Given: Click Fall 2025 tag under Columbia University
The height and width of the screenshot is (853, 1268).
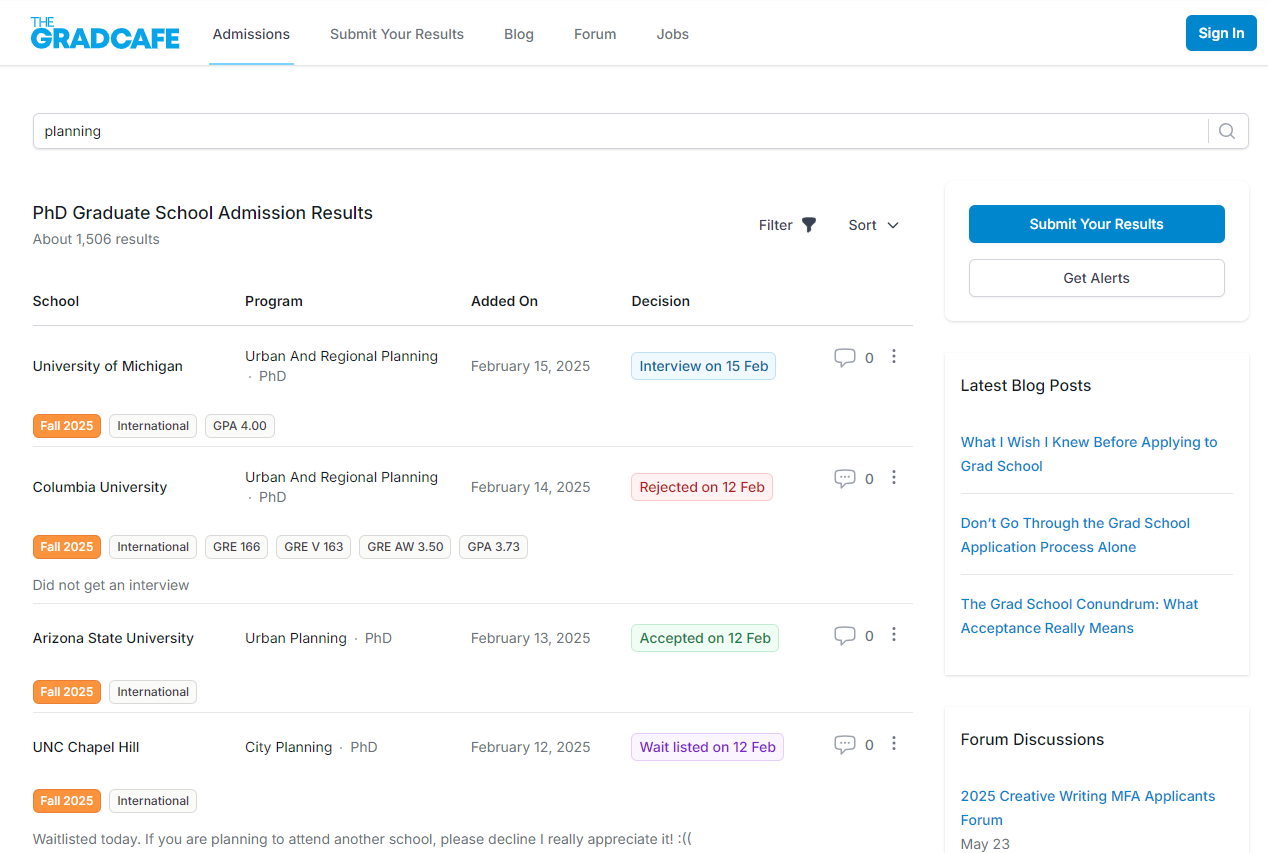Looking at the screenshot, I should tap(67, 547).
